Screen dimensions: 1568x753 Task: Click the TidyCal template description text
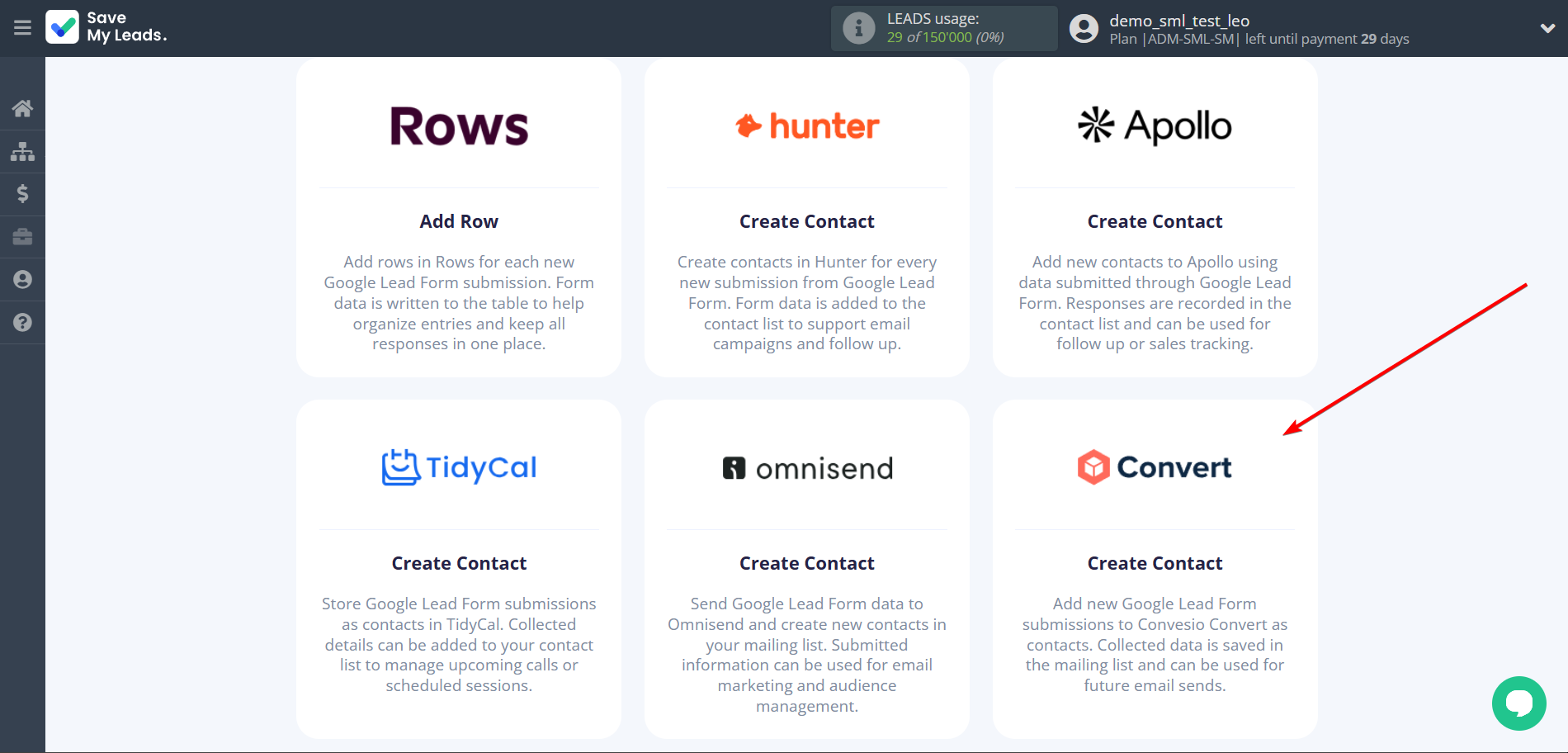(459, 645)
